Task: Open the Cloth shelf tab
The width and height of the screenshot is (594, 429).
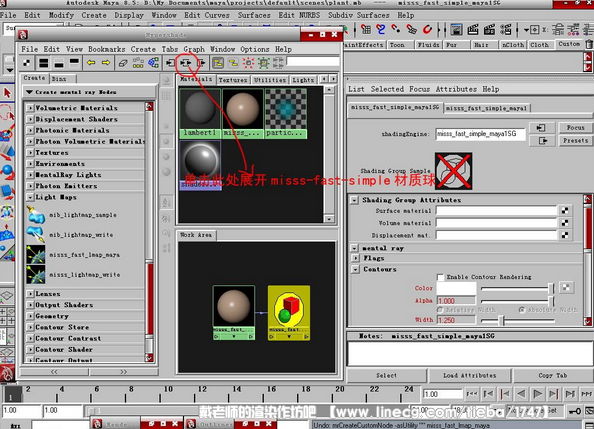Action: click(x=539, y=45)
